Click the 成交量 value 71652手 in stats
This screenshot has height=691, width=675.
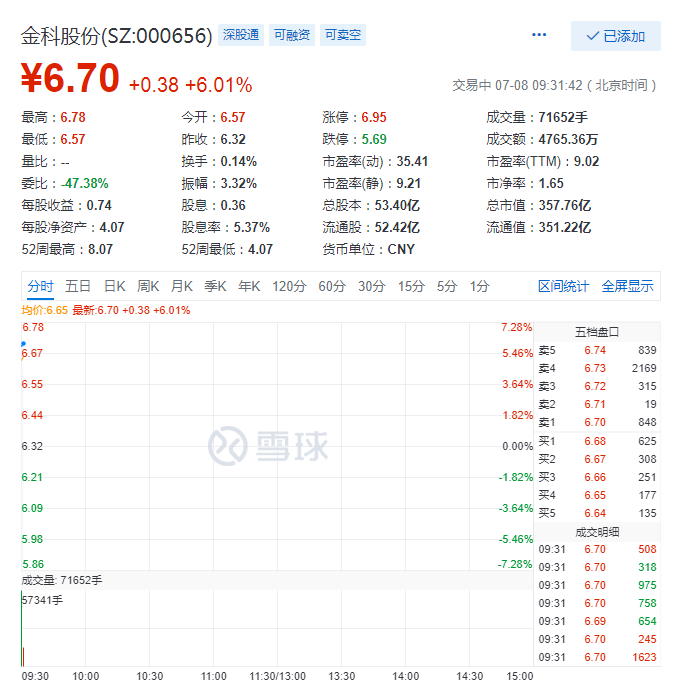pos(563,117)
